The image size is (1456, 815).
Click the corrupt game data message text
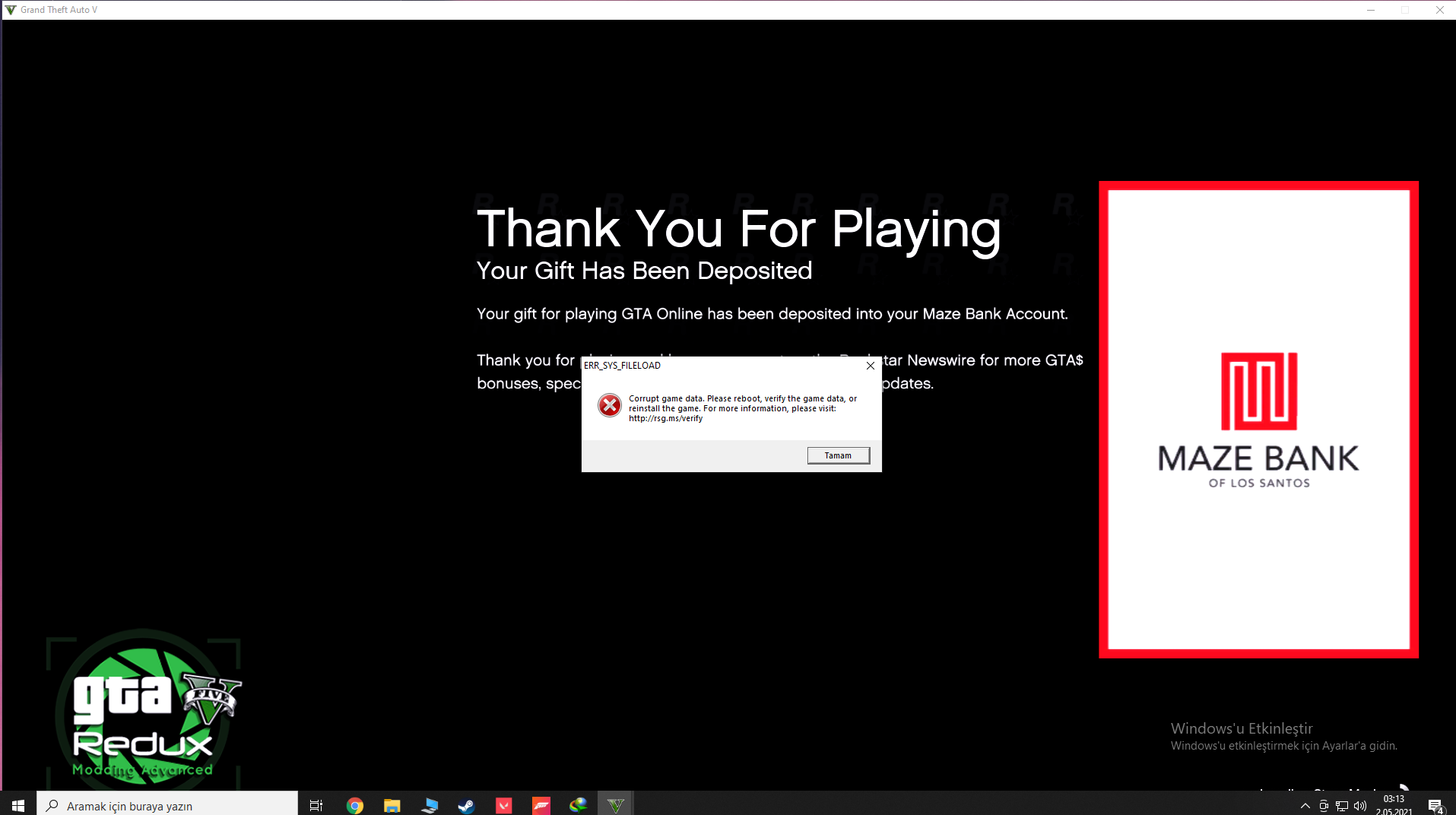[x=743, y=408]
